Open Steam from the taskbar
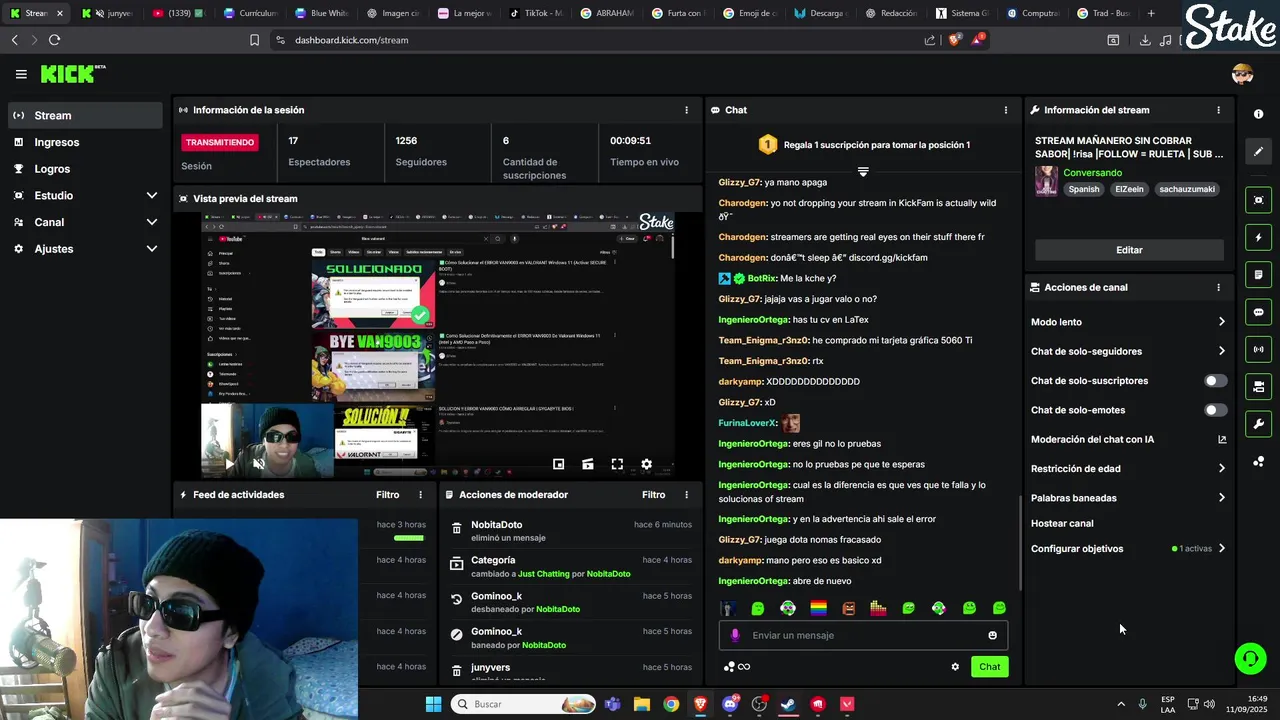Image resolution: width=1280 pixels, height=720 pixels. click(789, 704)
